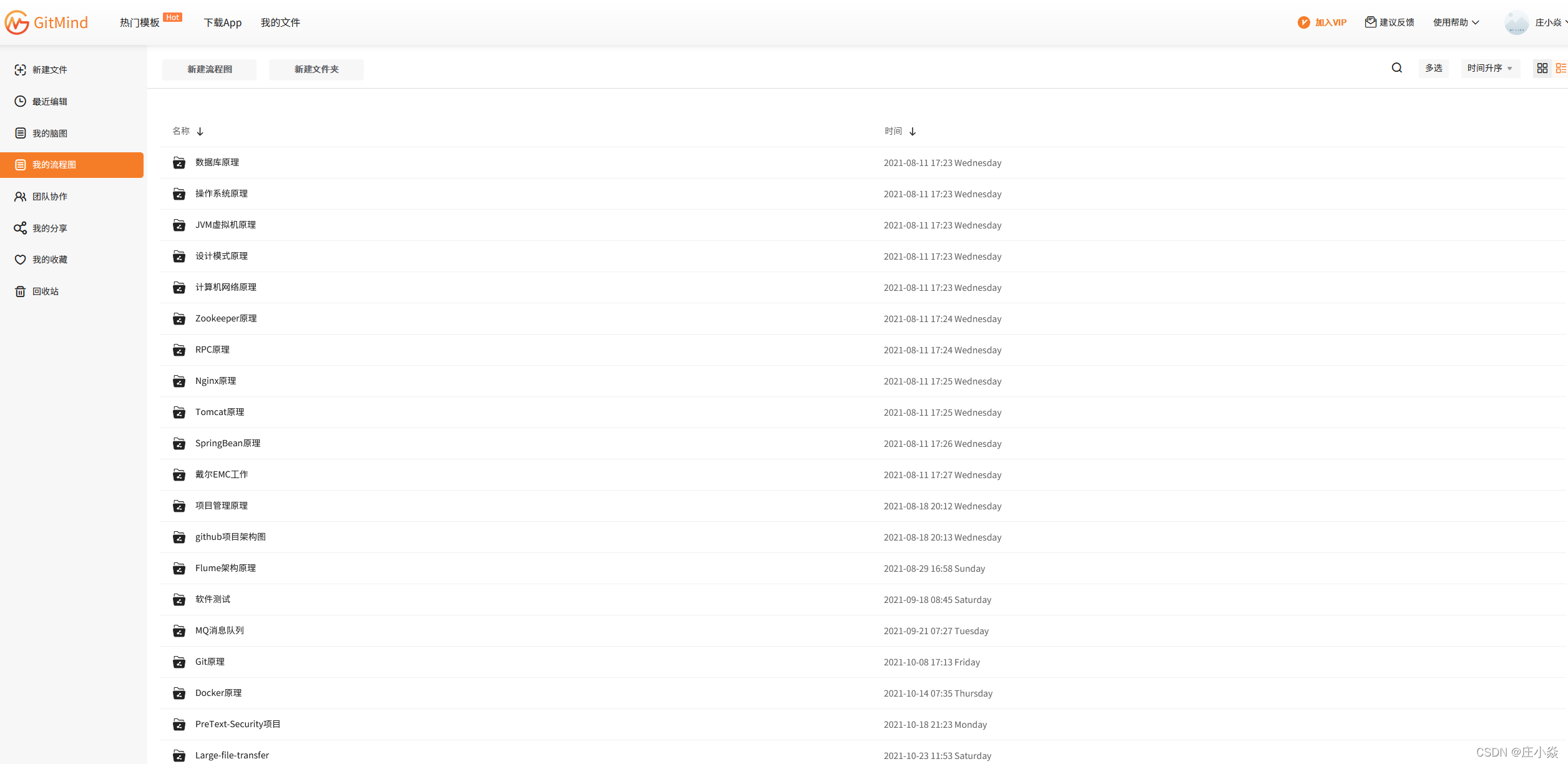The image size is (1568, 764).
Task: Switch to list view layout
Action: 1561,68
